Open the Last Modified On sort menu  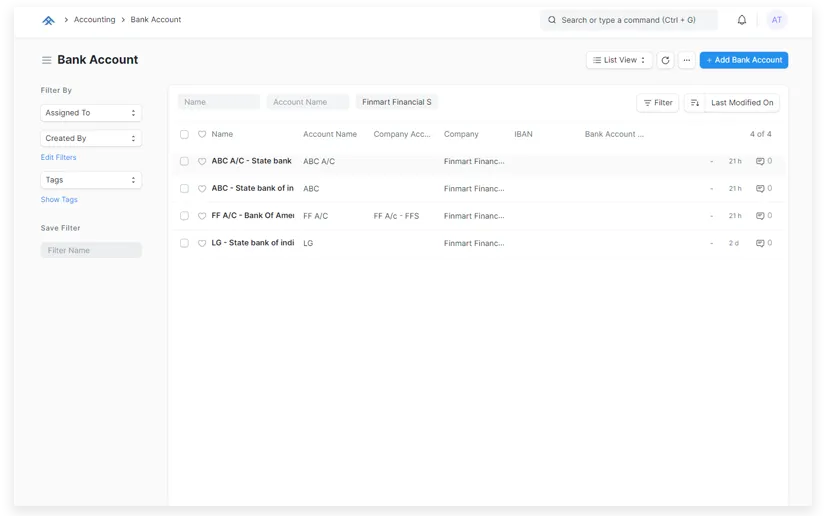(741, 103)
